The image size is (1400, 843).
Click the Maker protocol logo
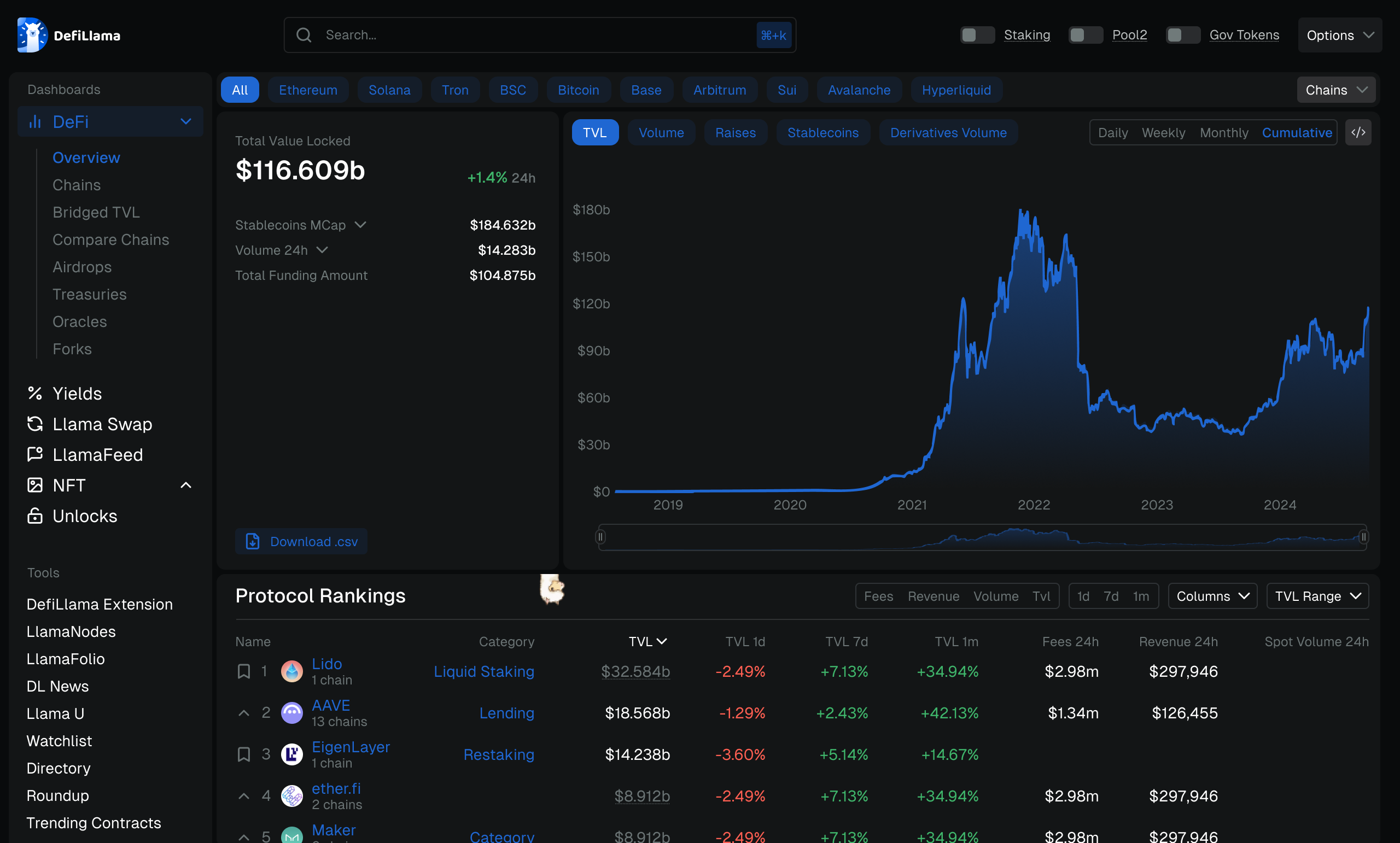point(292,835)
